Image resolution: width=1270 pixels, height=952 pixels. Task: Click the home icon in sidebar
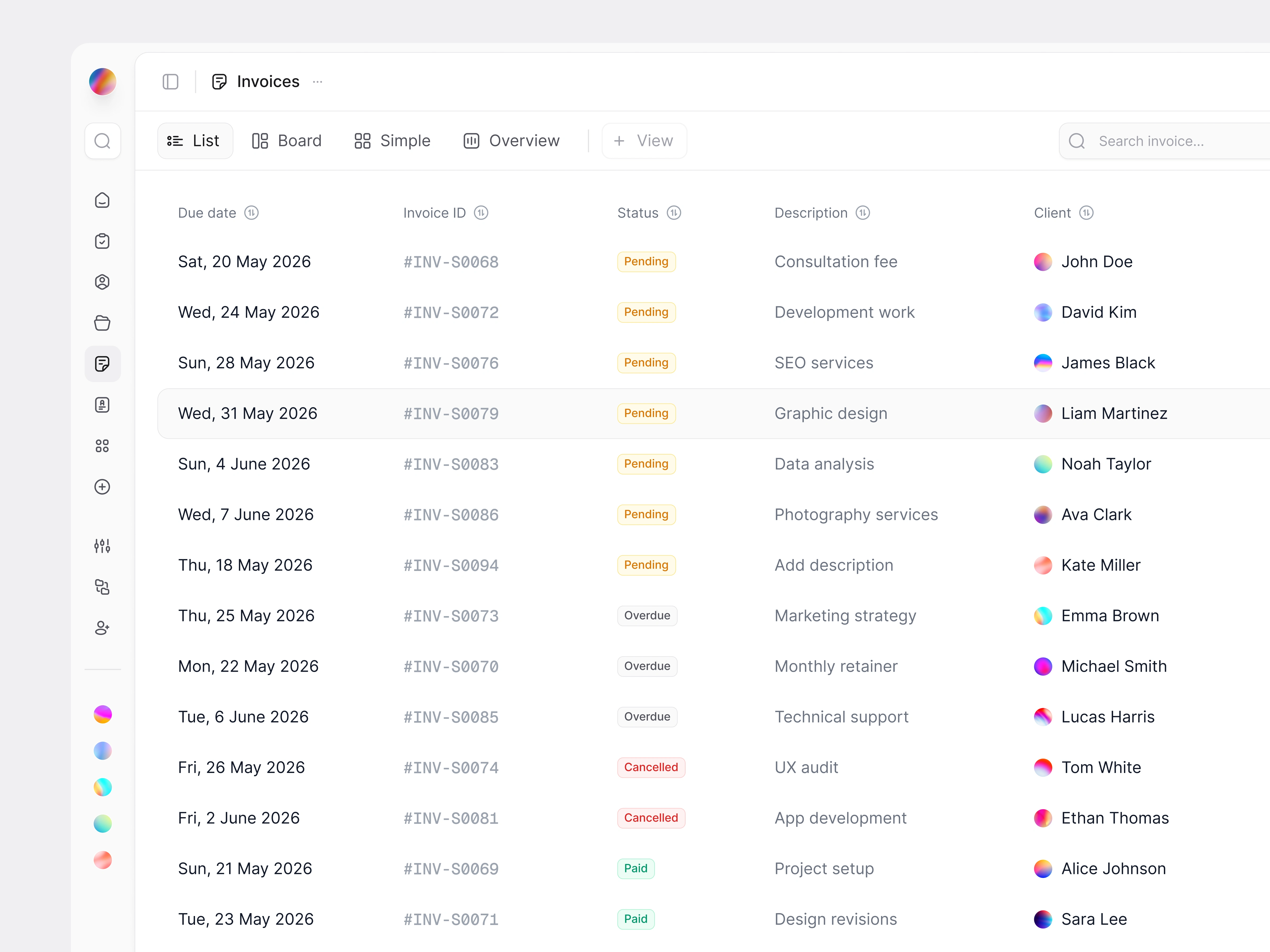coord(102,200)
